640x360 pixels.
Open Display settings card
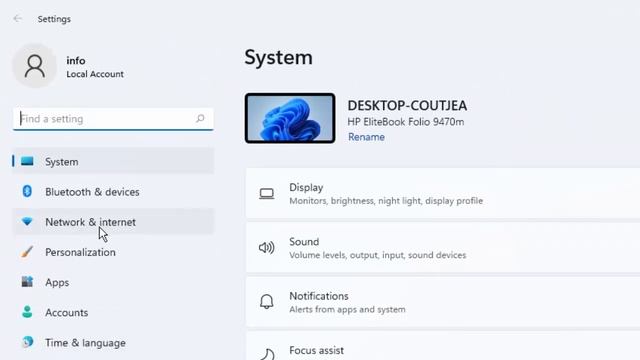point(443,193)
